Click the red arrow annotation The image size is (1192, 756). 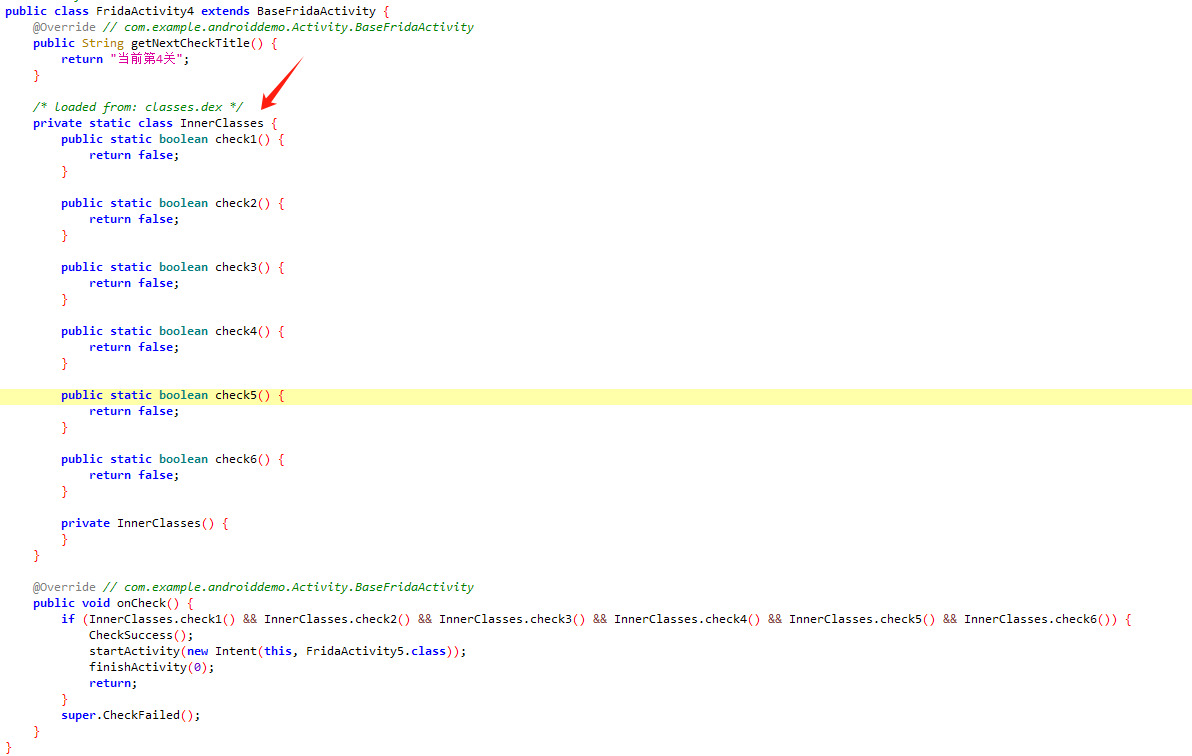pyautogui.click(x=281, y=83)
